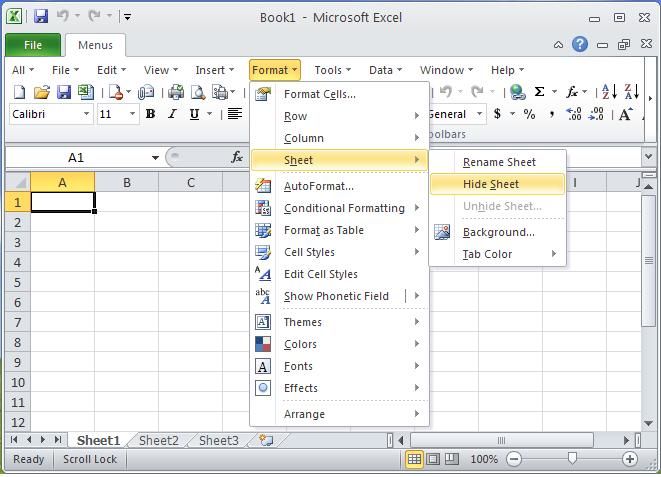Toggle Bold formatting
The width and height of the screenshot is (661, 477).
[x=150, y=114]
